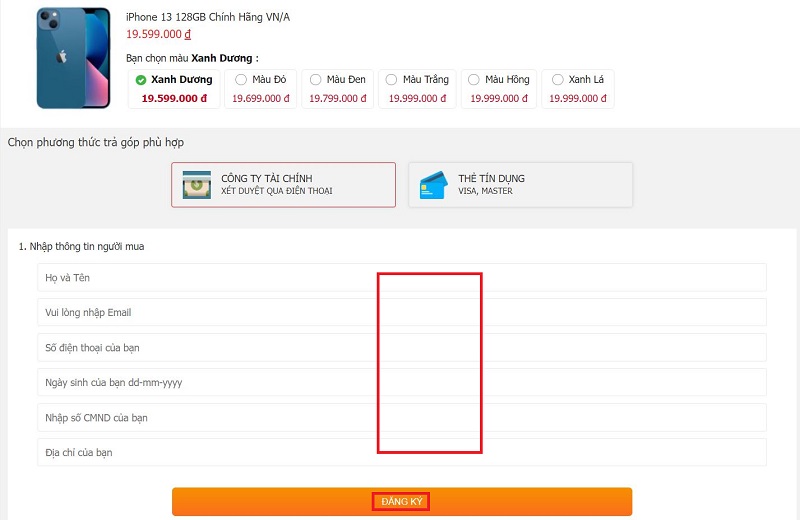Switch to Thẻ tín dụng Visa Master method
The image size is (800, 520).
click(x=520, y=185)
